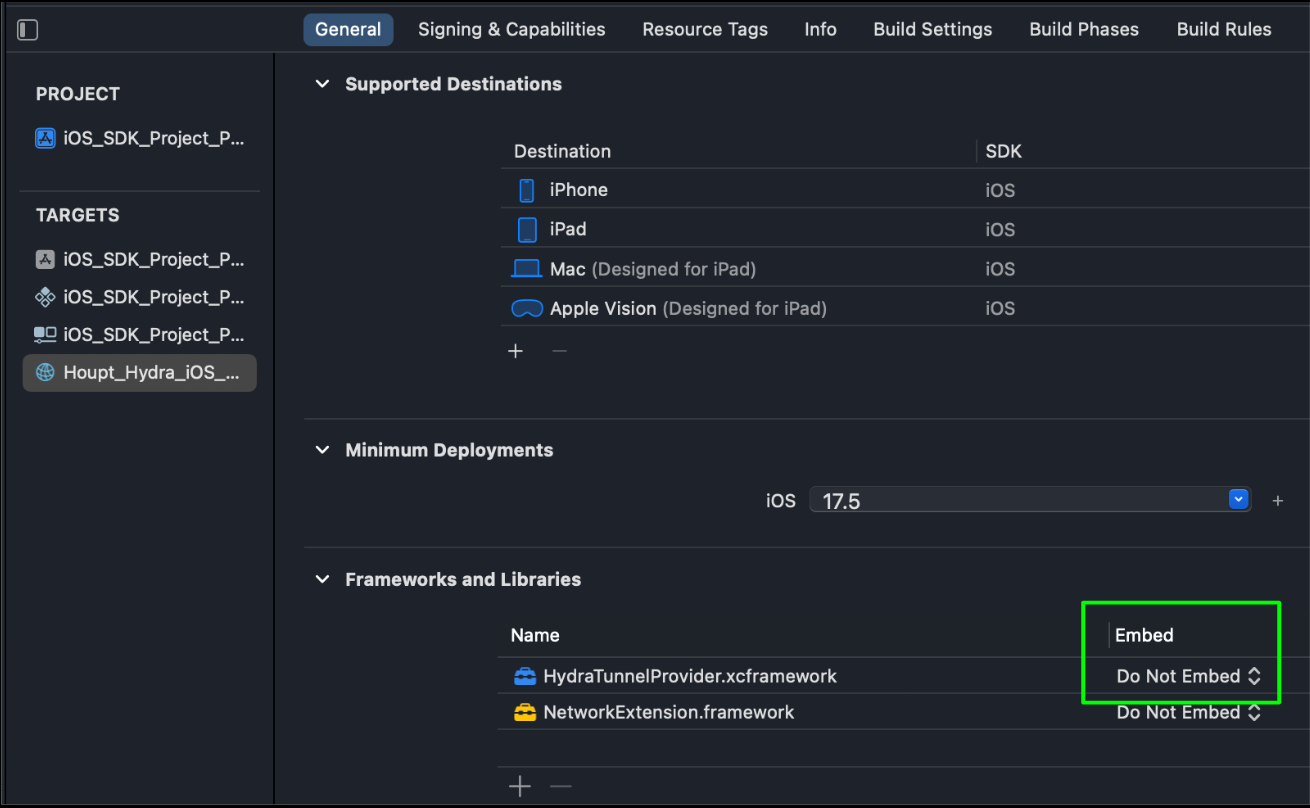Open the Resource Tags tab
This screenshot has width=1310, height=808.
coord(705,30)
